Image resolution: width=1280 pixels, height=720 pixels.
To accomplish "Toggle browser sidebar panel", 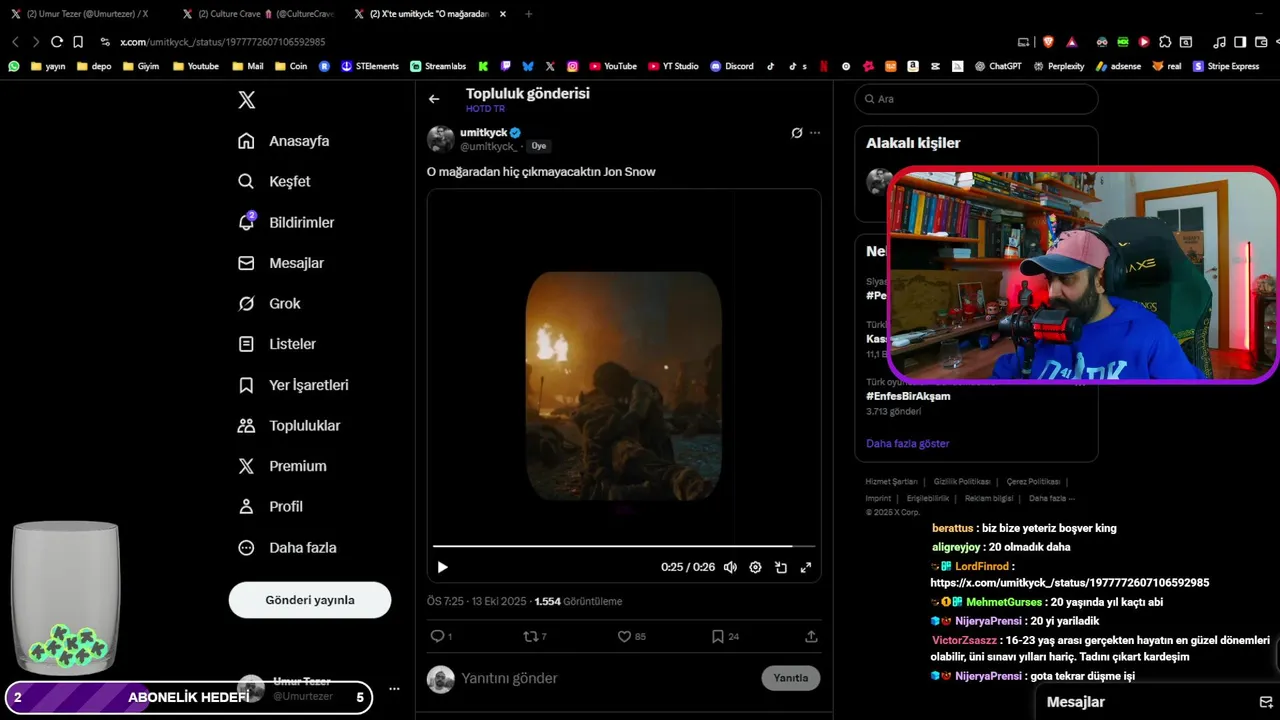I will pyautogui.click(x=1240, y=42).
